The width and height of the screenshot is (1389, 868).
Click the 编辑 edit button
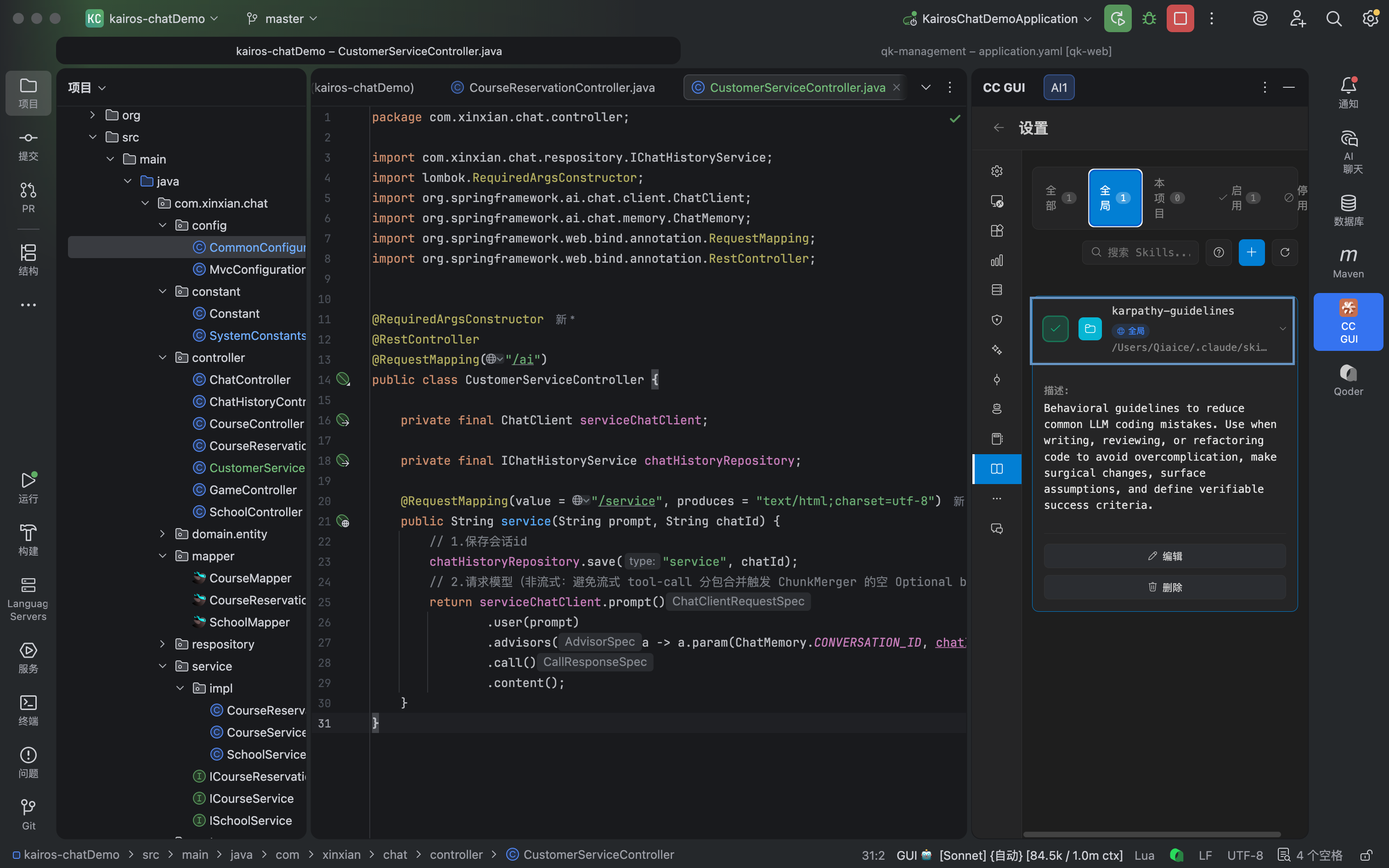1164,556
